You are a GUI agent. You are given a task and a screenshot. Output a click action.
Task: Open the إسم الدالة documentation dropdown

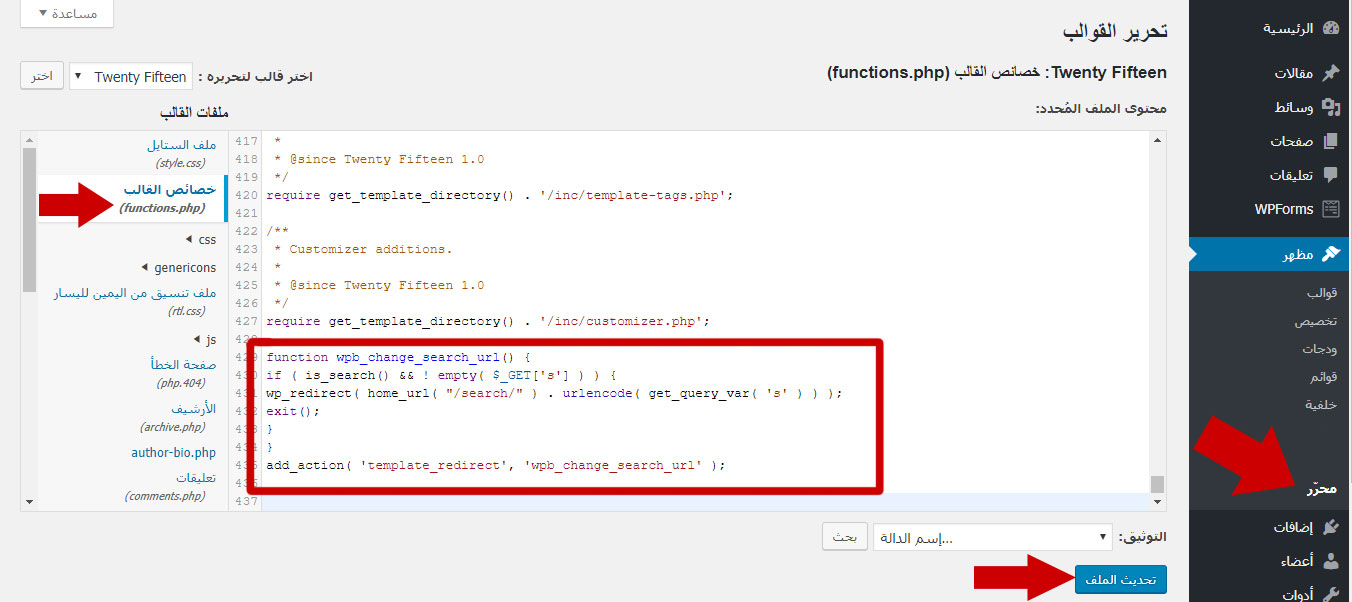tap(992, 537)
